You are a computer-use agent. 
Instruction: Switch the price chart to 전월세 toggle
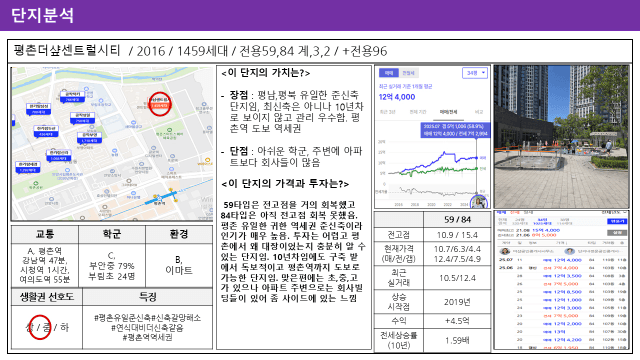[408, 73]
